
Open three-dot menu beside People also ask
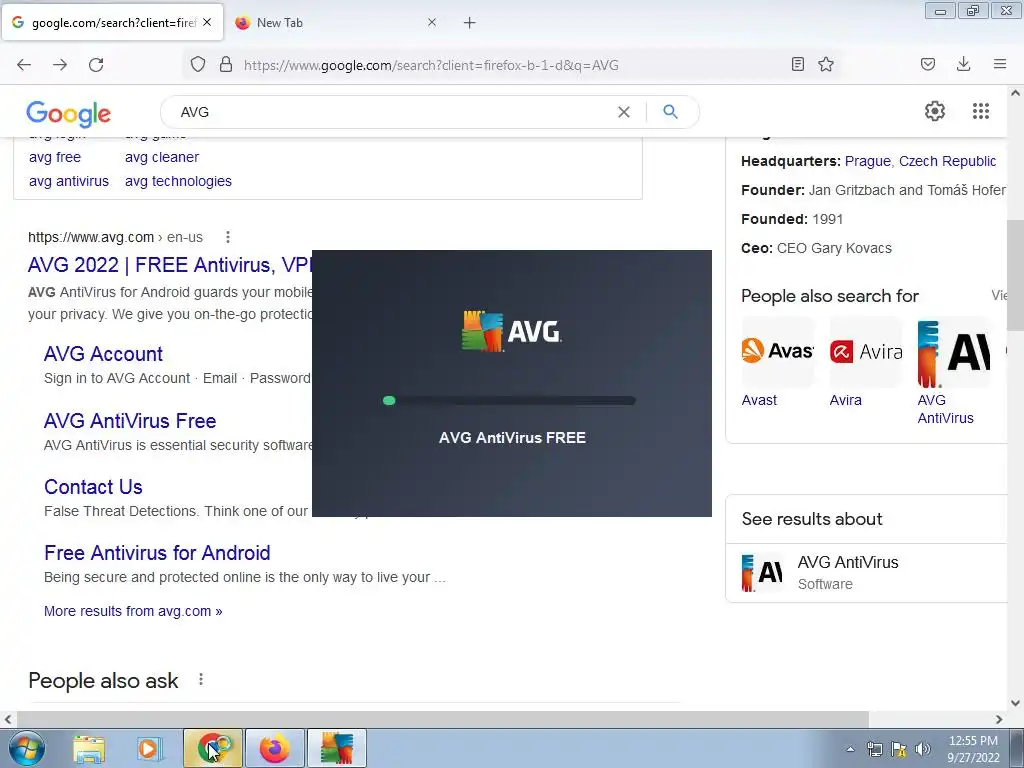pyautogui.click(x=201, y=680)
